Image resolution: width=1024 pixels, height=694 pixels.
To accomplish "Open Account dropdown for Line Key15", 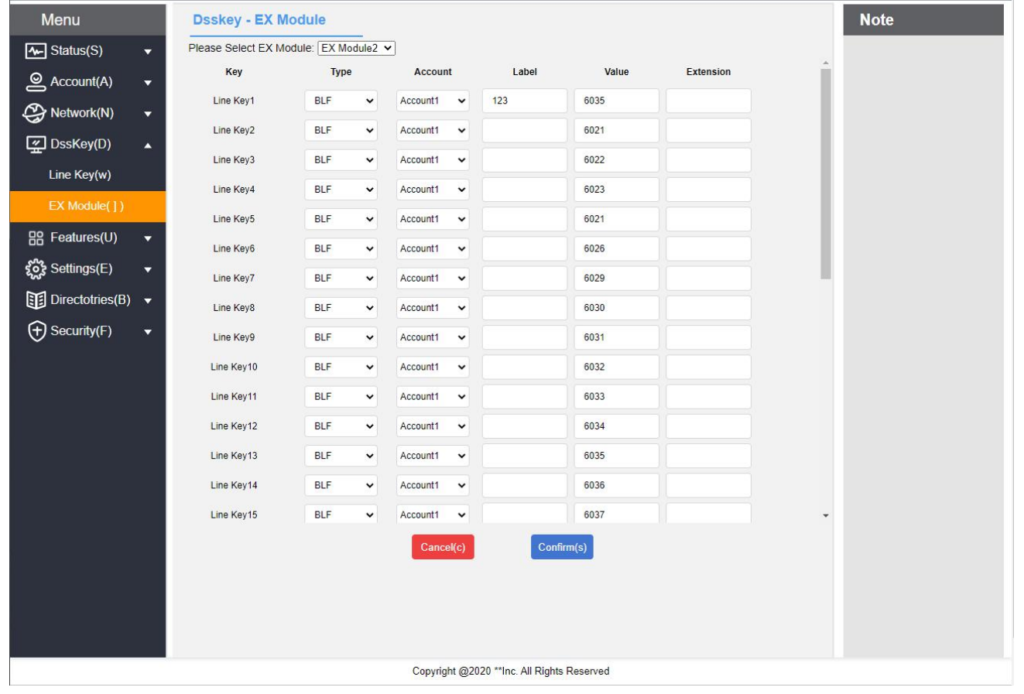I will pyautogui.click(x=432, y=514).
